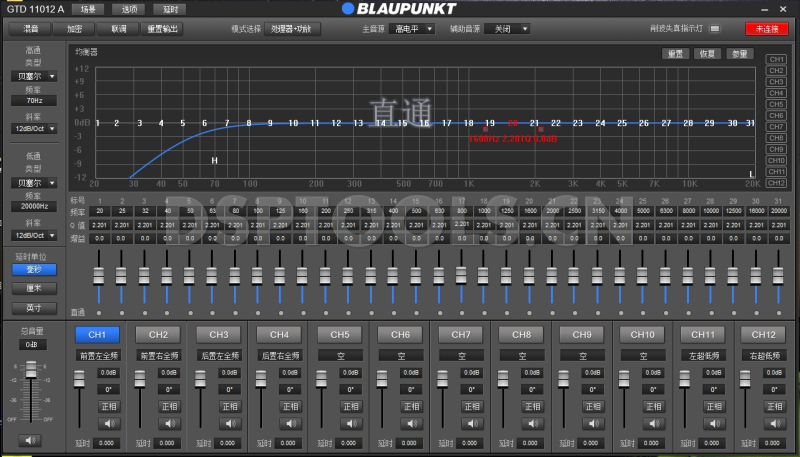Mute CH2 with its speaker icon
This screenshot has height=457, width=800.
pos(170,423)
